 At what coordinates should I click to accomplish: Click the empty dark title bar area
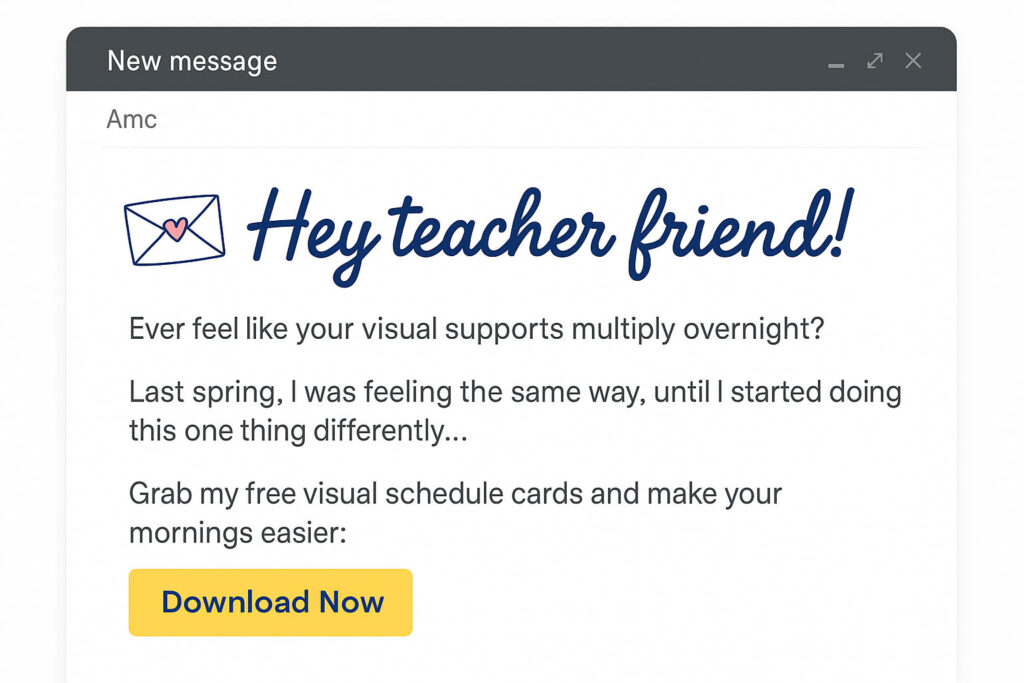tap(550, 61)
